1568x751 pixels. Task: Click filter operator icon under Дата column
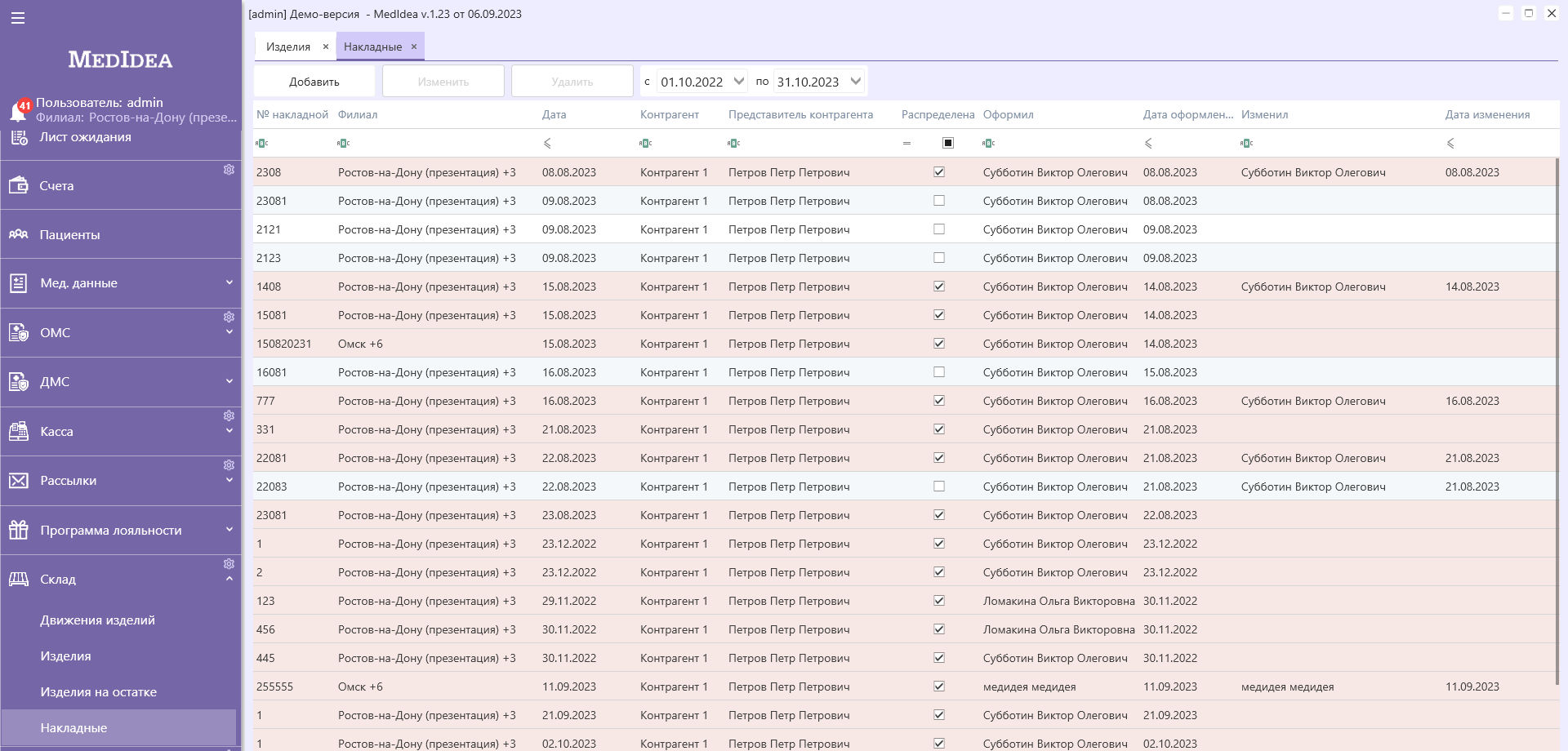[547, 143]
